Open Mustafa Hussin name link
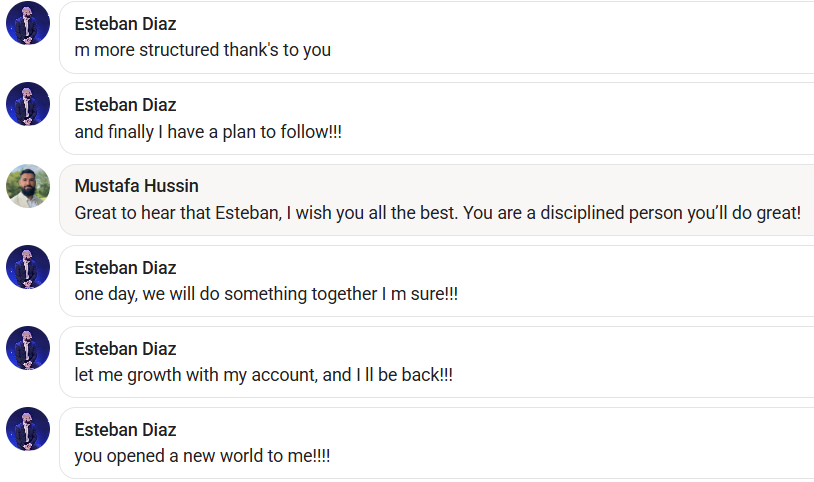Image resolution: width=814 pixels, height=482 pixels. click(x=137, y=185)
